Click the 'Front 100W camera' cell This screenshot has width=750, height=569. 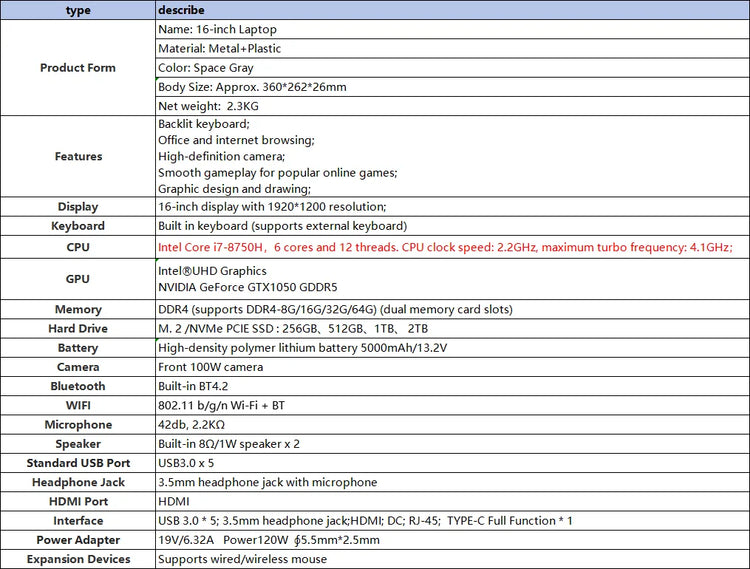211,367
